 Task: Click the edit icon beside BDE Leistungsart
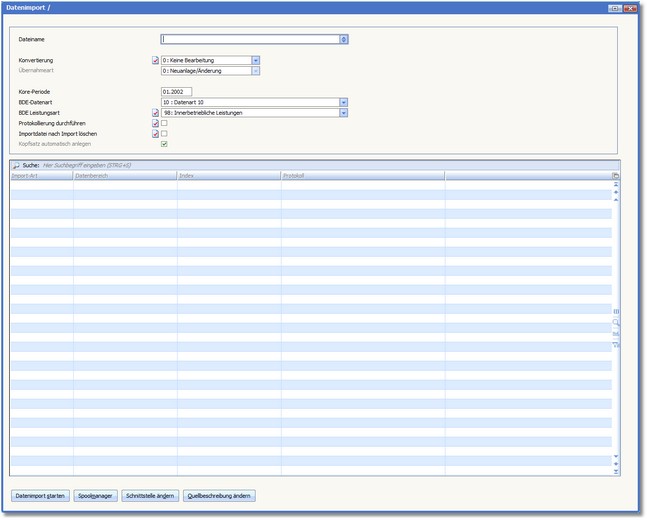pyautogui.click(x=155, y=113)
